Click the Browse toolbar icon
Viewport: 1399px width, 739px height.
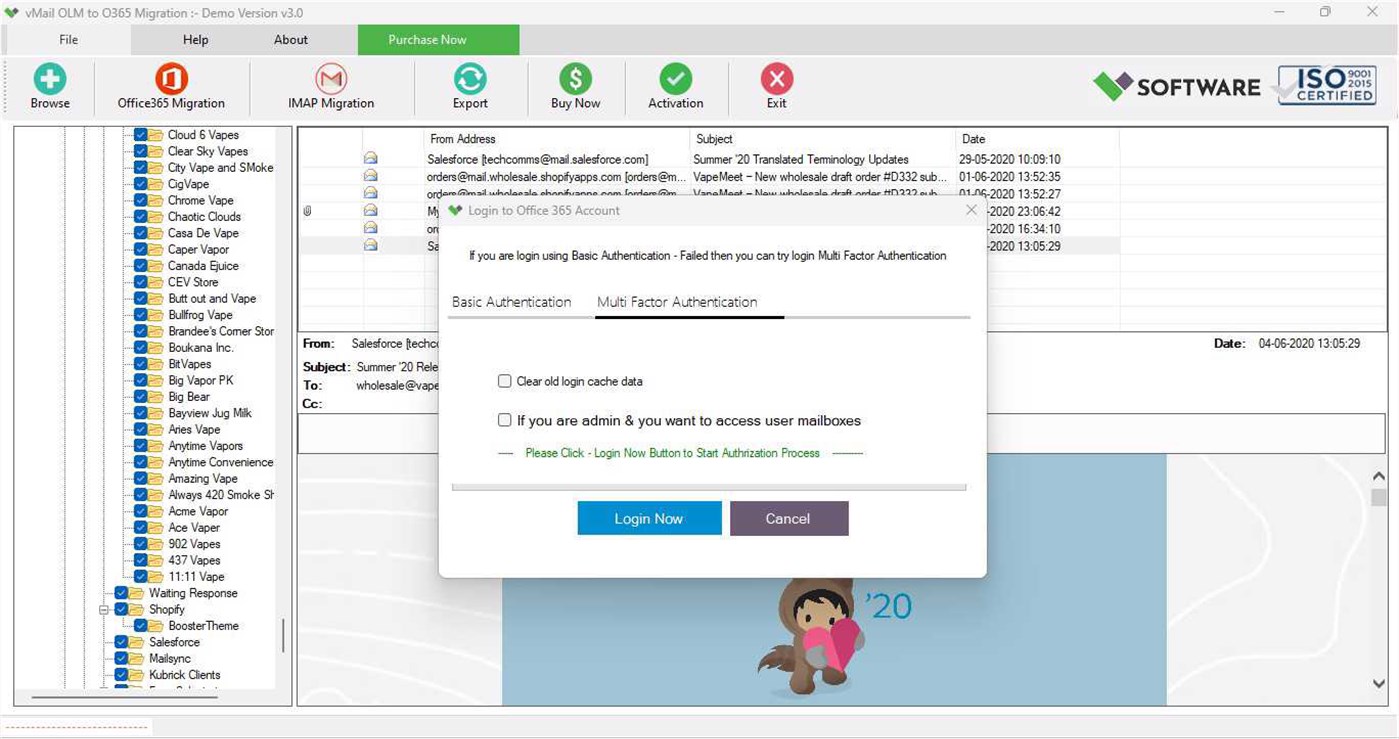coord(50,79)
